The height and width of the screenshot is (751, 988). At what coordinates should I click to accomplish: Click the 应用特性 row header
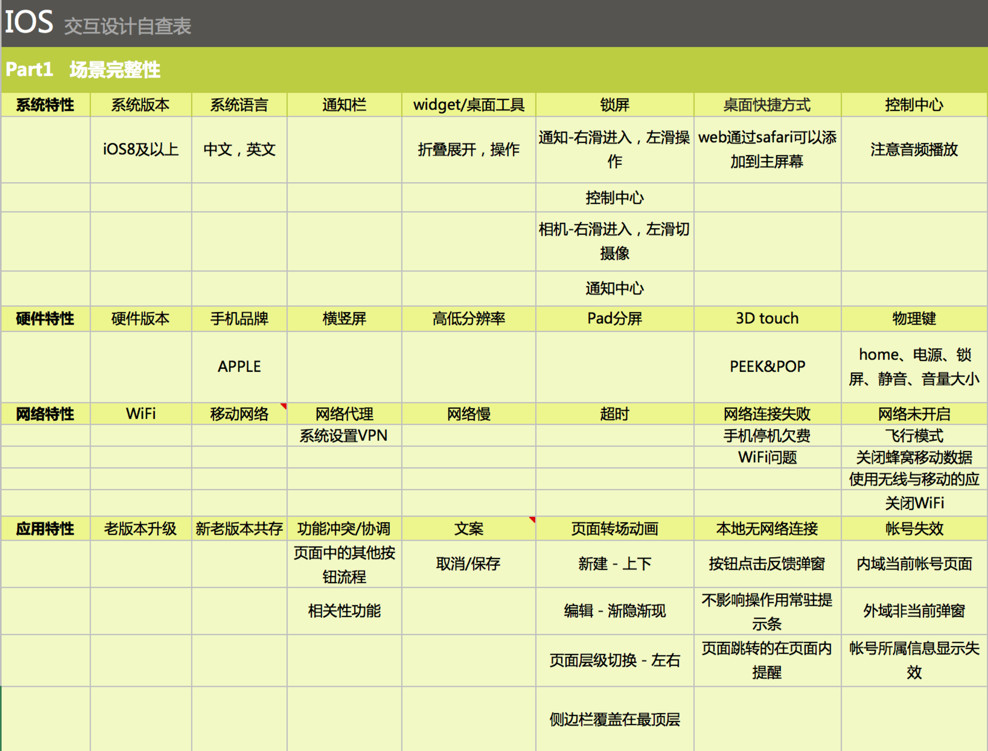(45, 529)
